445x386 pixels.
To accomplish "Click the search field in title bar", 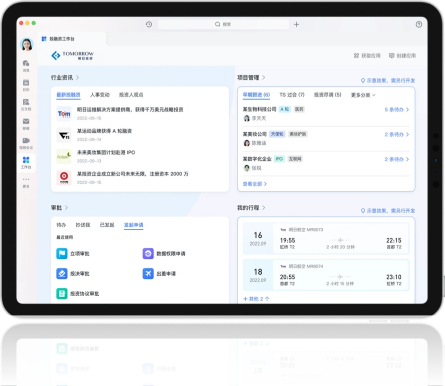I will (223, 24).
